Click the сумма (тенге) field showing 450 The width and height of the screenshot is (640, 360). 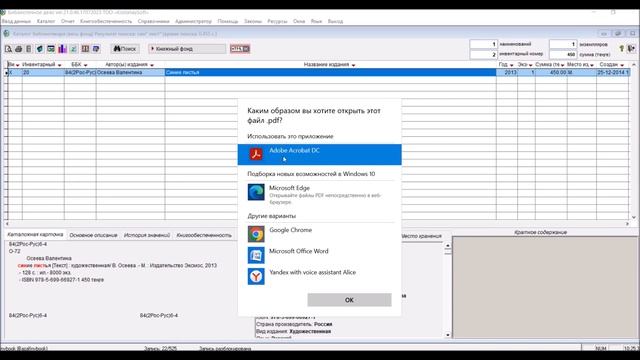(563, 54)
